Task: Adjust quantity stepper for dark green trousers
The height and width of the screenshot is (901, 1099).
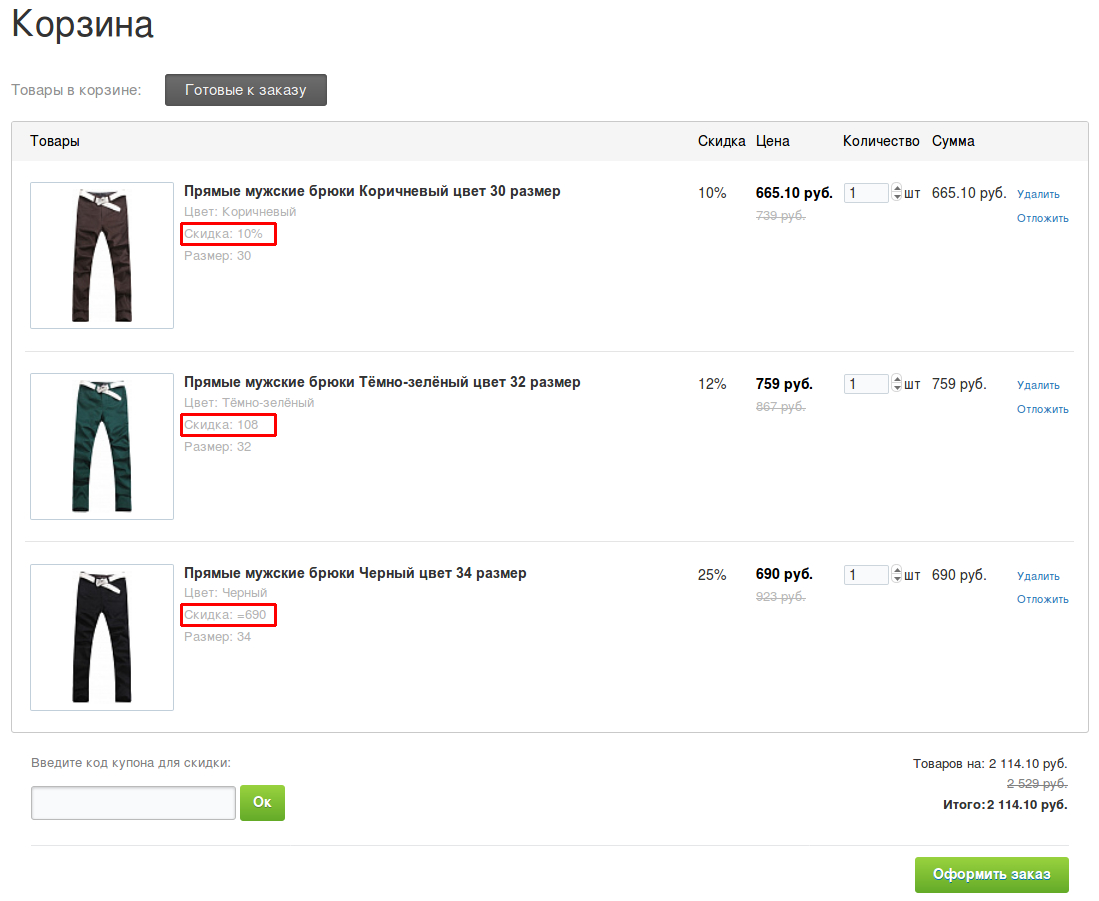Action: tap(896, 384)
